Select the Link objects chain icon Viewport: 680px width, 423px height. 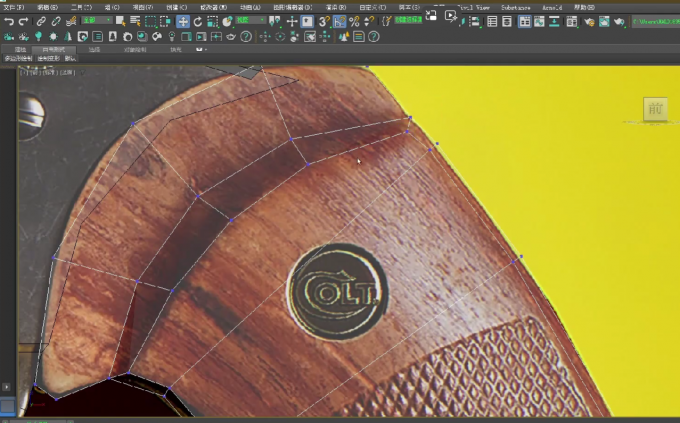(41, 21)
